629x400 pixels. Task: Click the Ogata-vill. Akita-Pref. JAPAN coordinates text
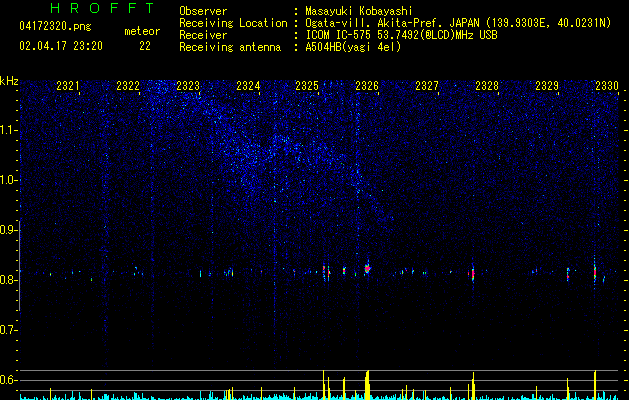tap(458, 23)
